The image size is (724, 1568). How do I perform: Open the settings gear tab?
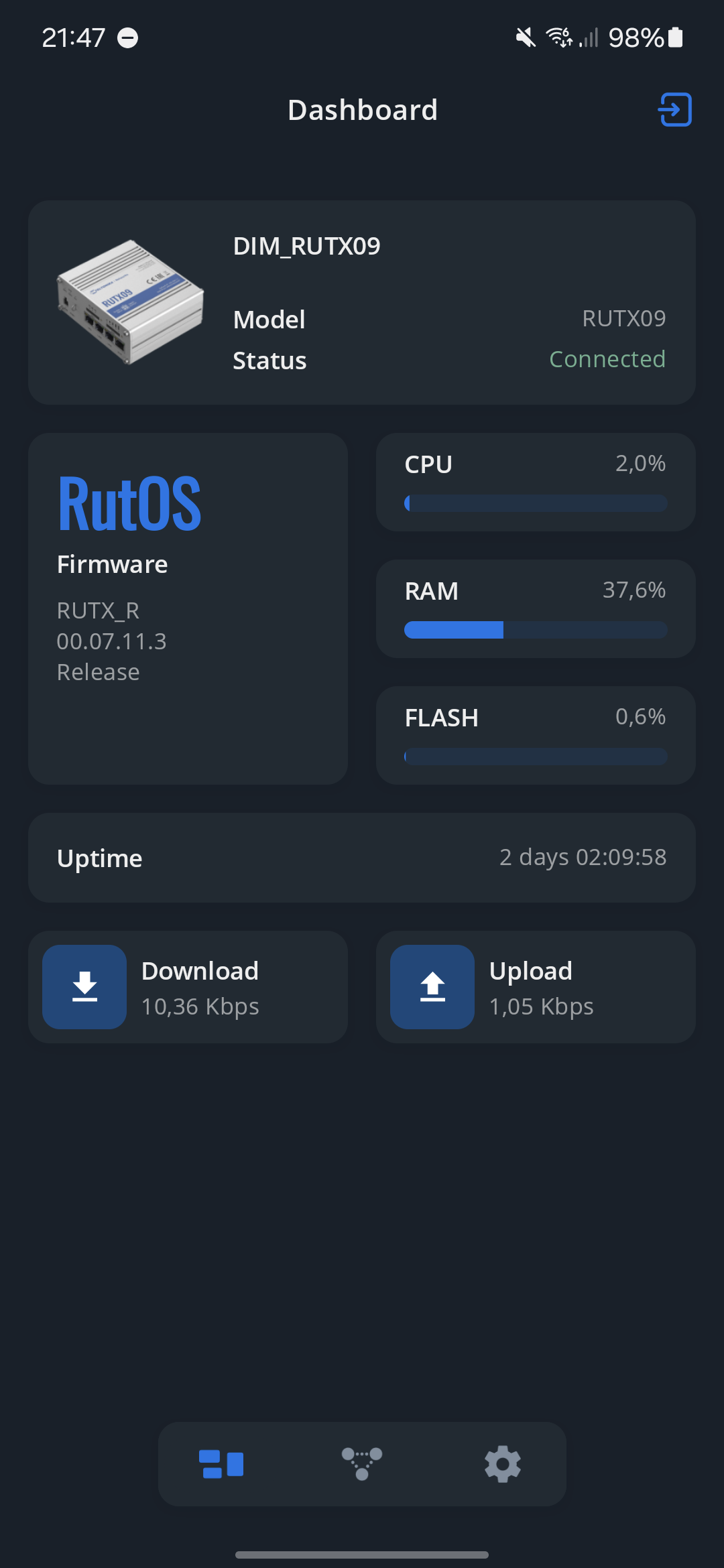pos(503,1464)
